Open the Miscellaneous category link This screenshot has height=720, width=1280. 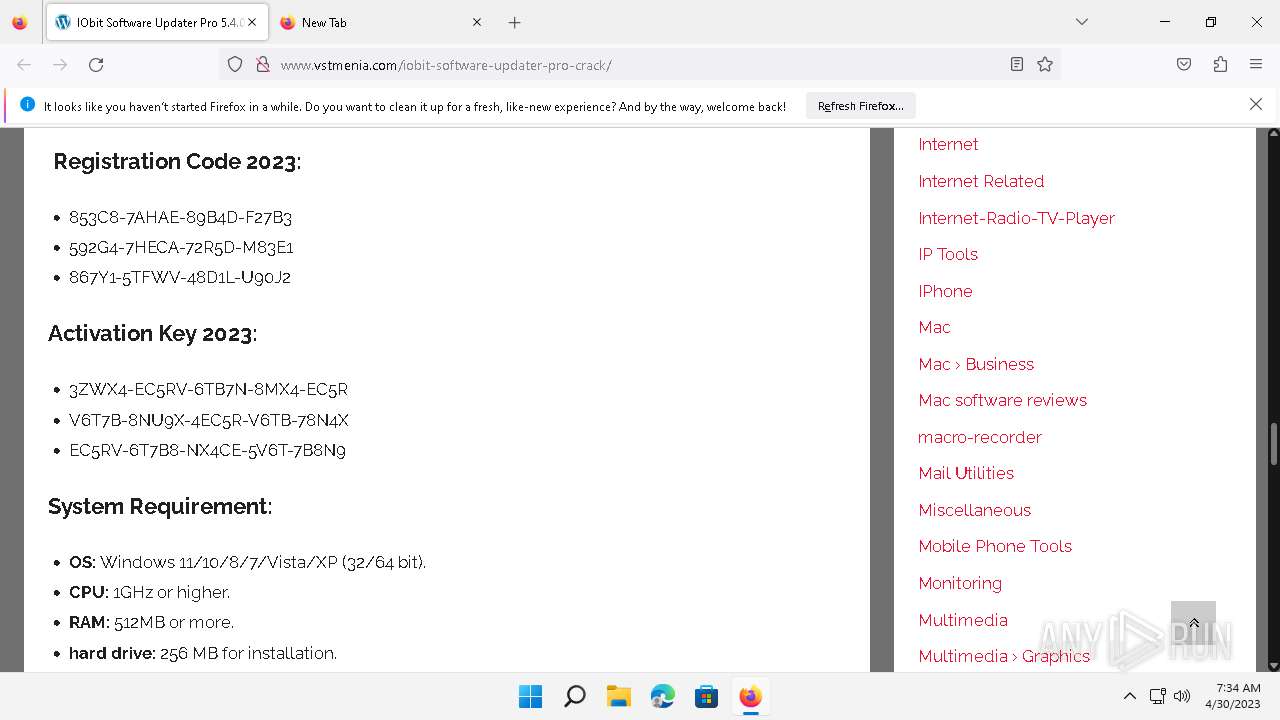click(x=974, y=510)
